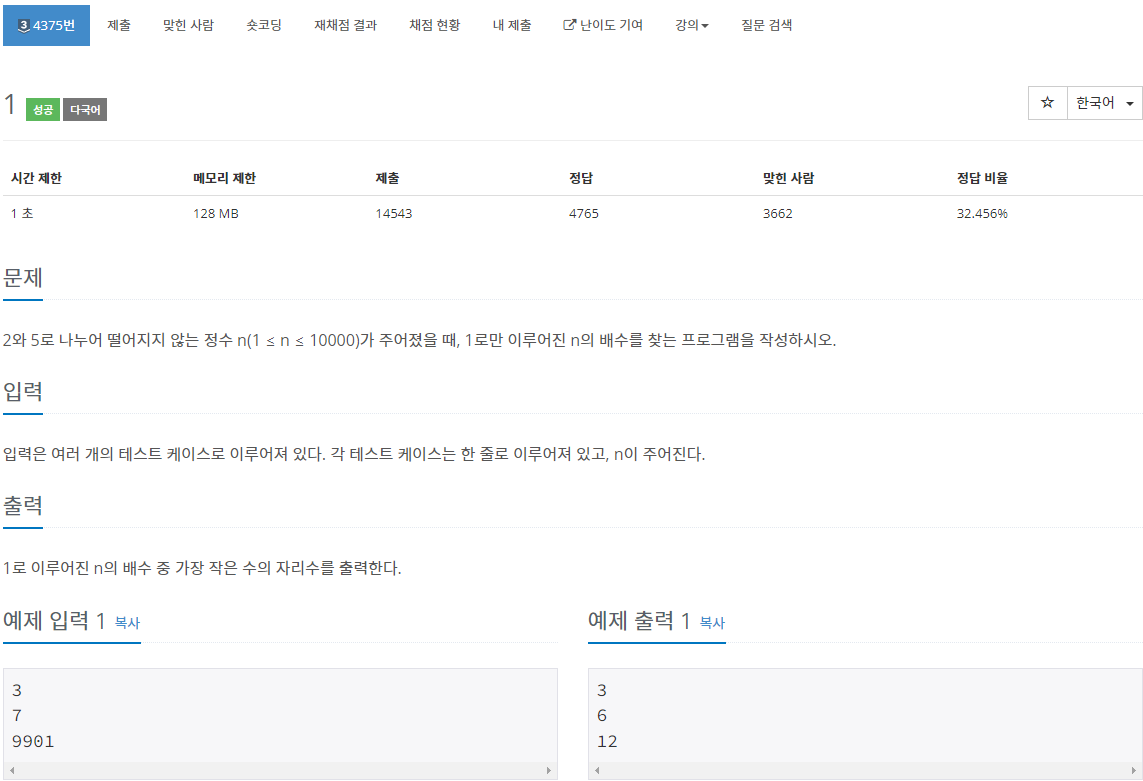Open the 난이도 기여 external link
1143x781 pixels.
pyautogui.click(x=603, y=26)
